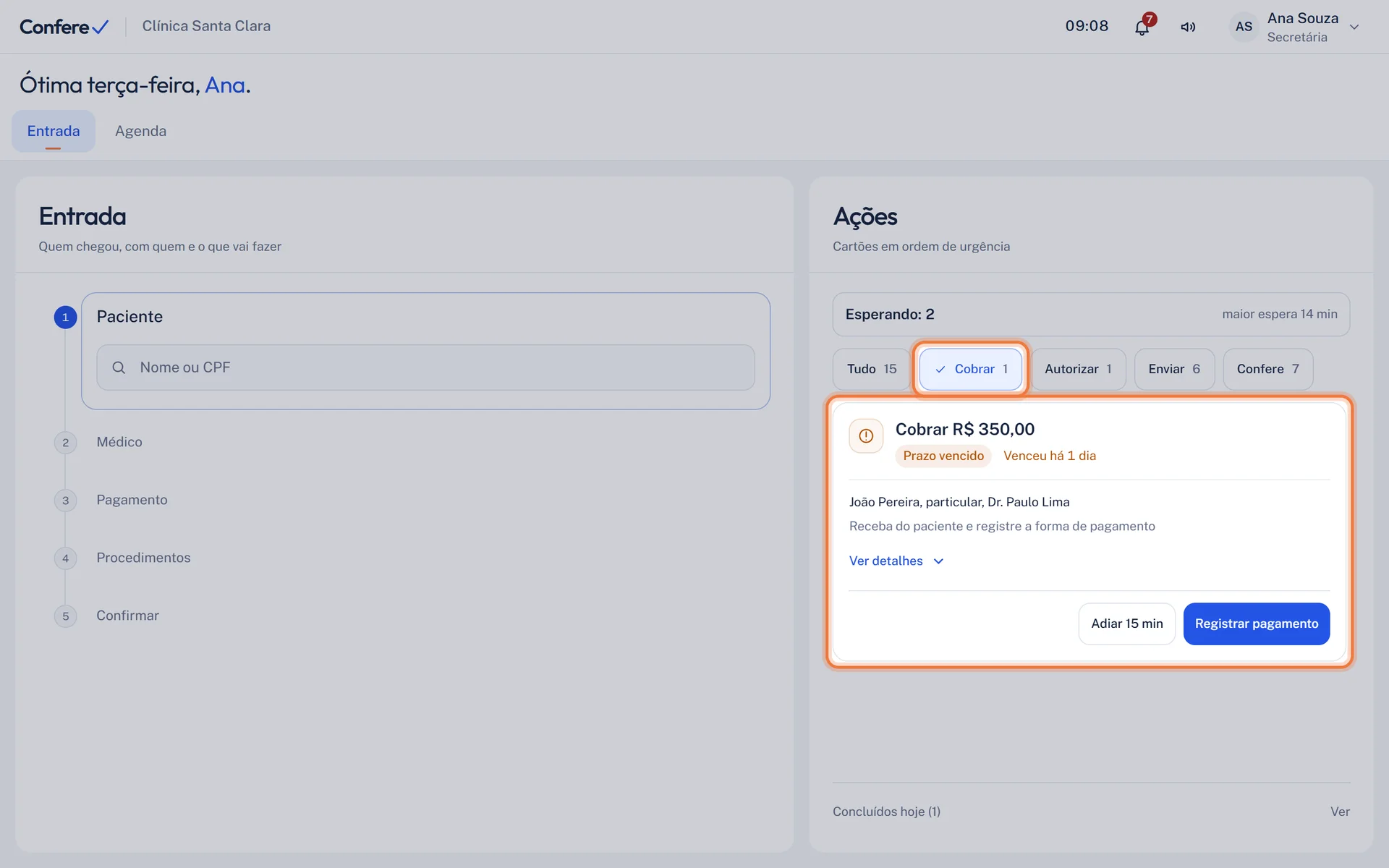
Task: Click the Prazo vencido badge
Action: (x=943, y=456)
